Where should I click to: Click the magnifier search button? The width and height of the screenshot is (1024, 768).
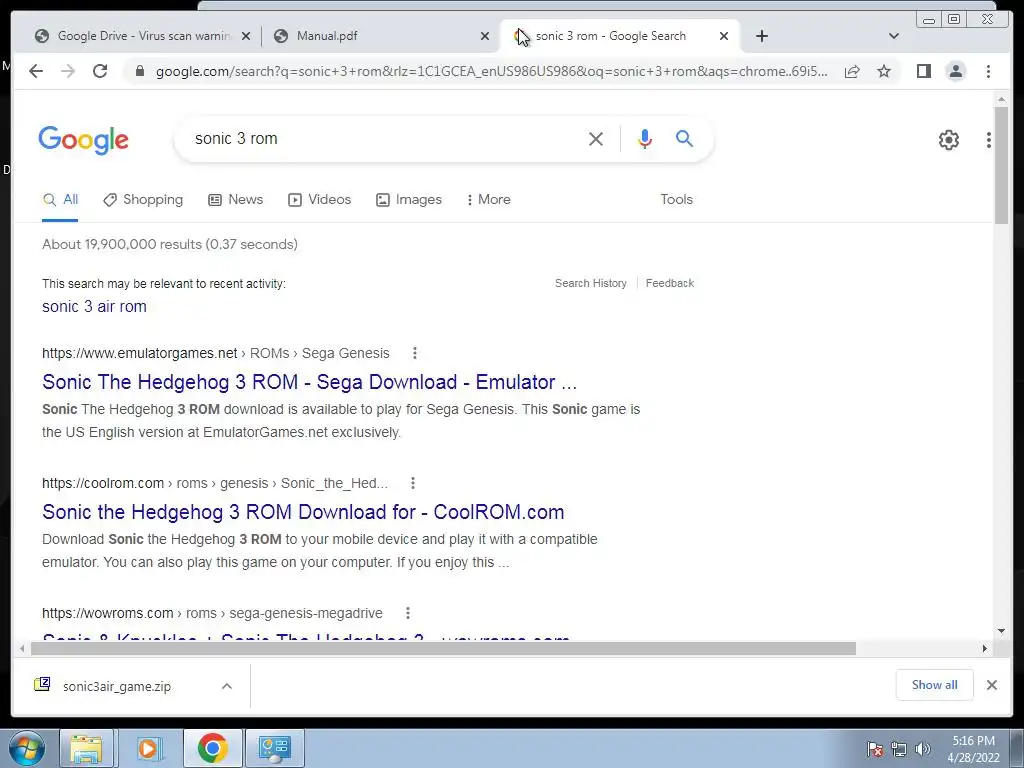(x=684, y=138)
